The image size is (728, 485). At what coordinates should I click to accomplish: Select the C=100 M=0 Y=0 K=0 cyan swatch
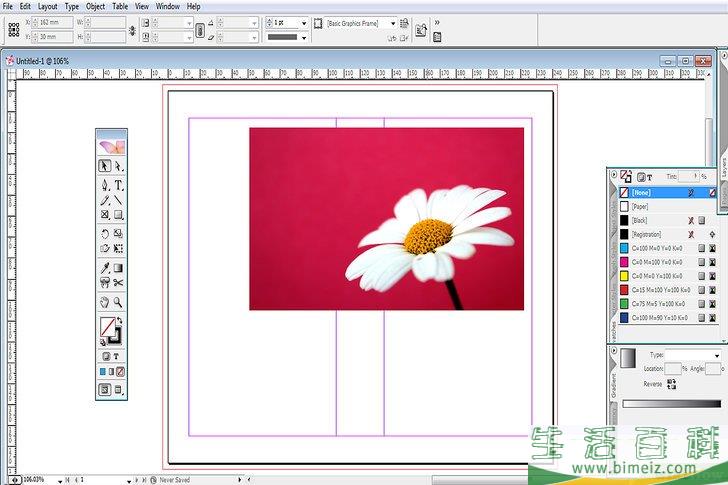668,248
